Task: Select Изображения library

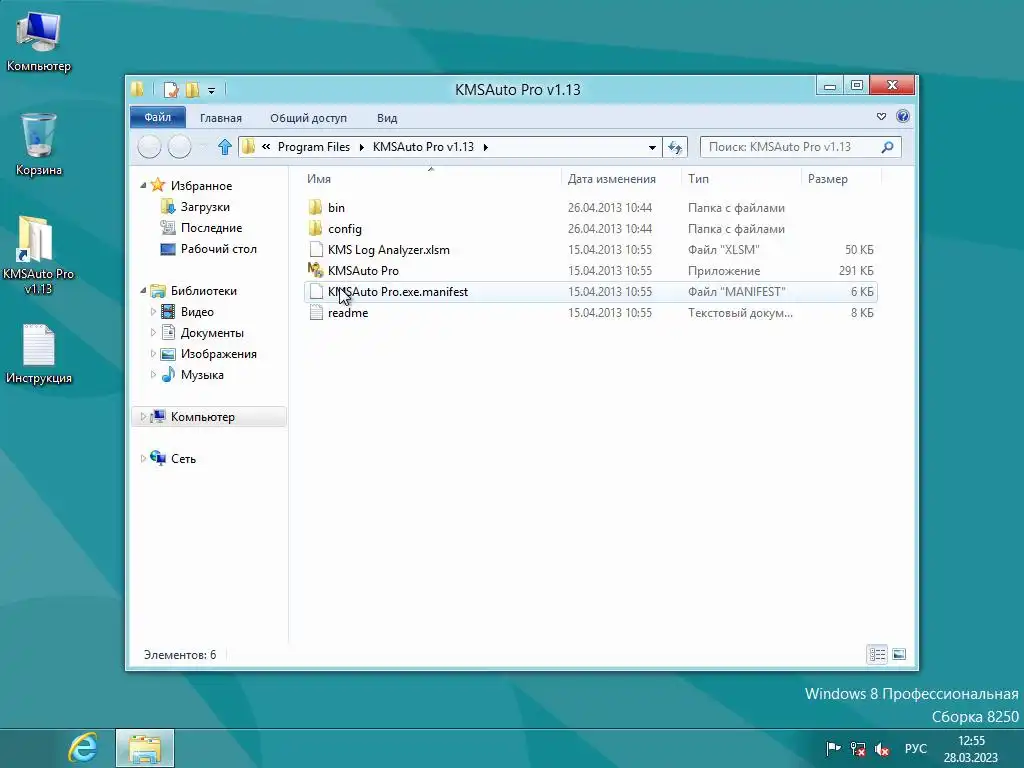Action: 218,354
